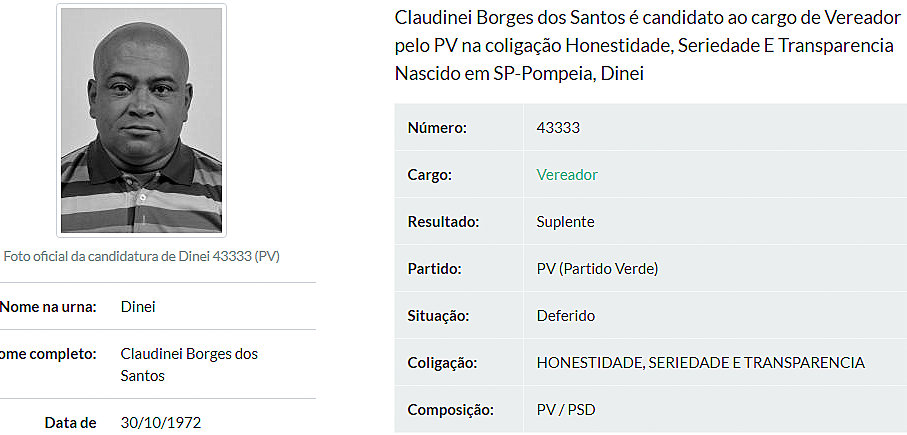The image size is (907, 435).
Task: Select the coalition name HONESTIDADE, SERIEDADE E TRANSPARENCIA
Action: 700,363
